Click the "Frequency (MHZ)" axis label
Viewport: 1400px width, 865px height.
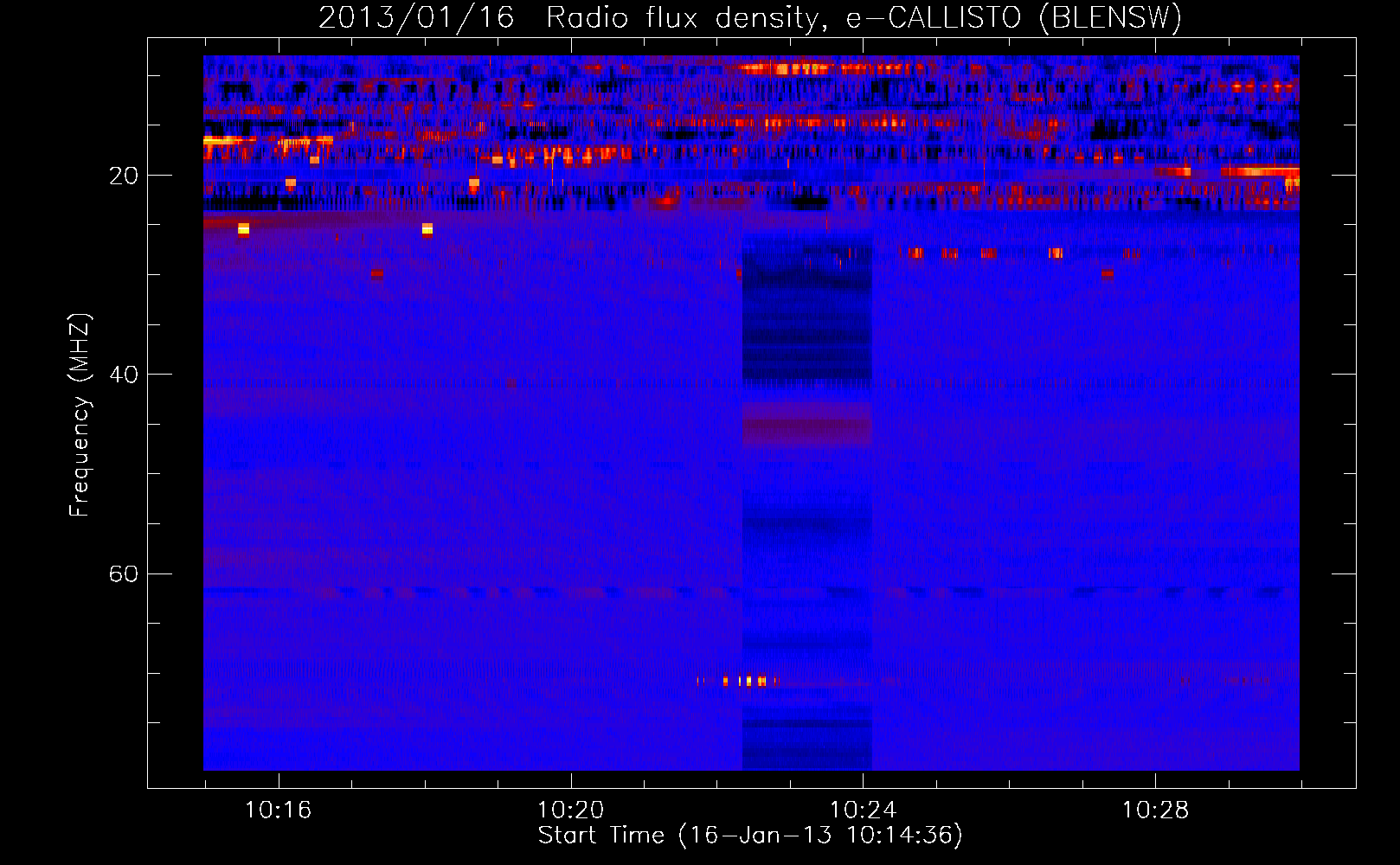[x=79, y=414]
